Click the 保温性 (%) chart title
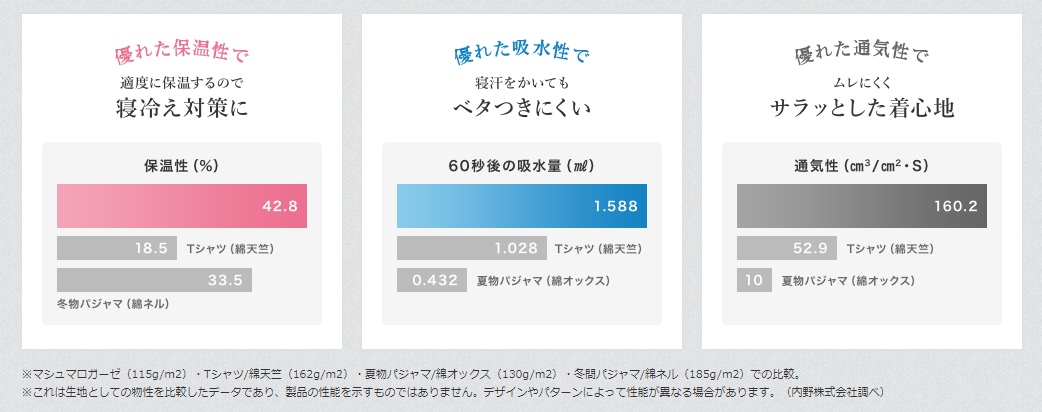The width and height of the screenshot is (1042, 412). [181, 165]
